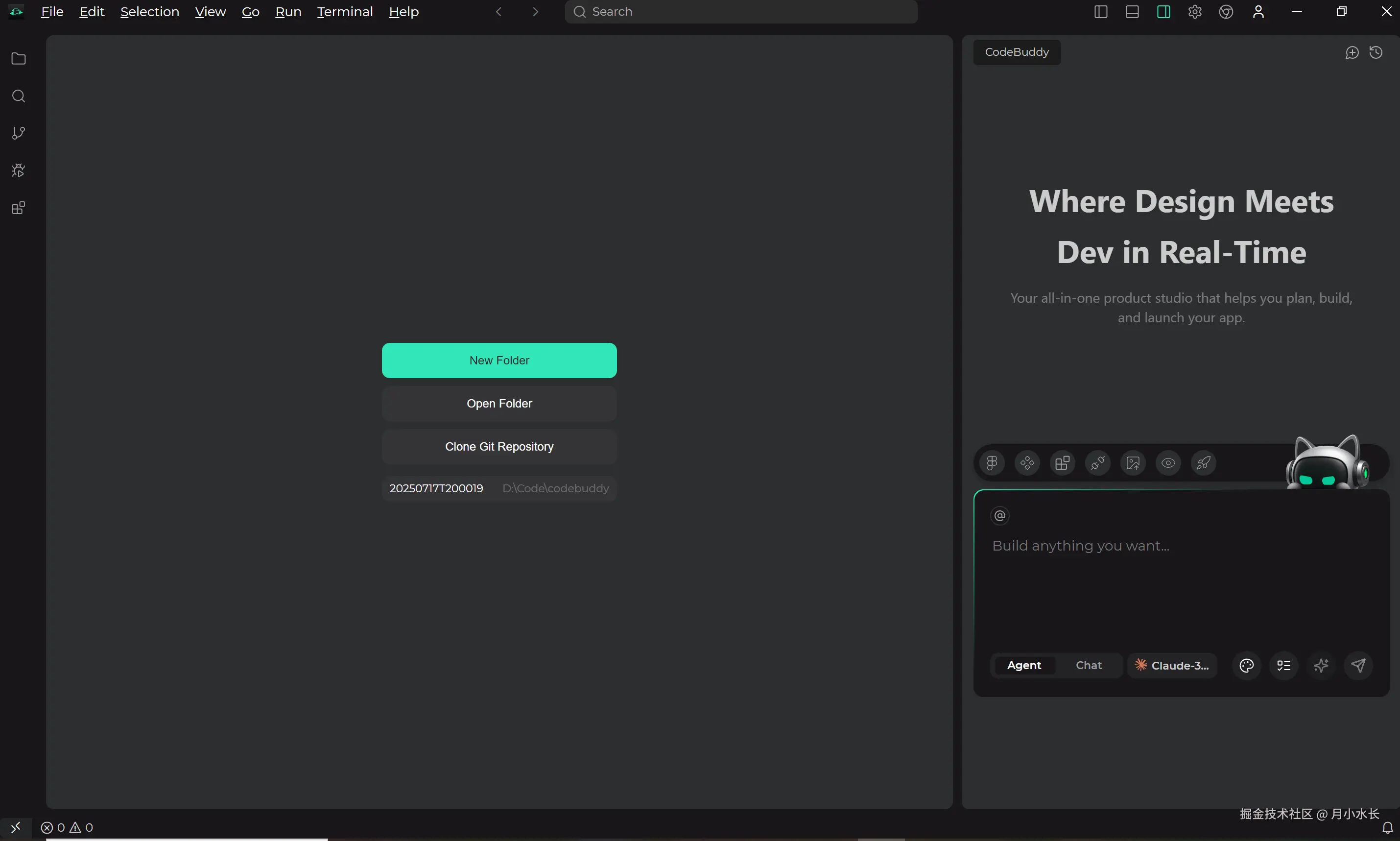The height and width of the screenshot is (841, 1400).
Task: Open the @ context mention picker
Action: (999, 516)
